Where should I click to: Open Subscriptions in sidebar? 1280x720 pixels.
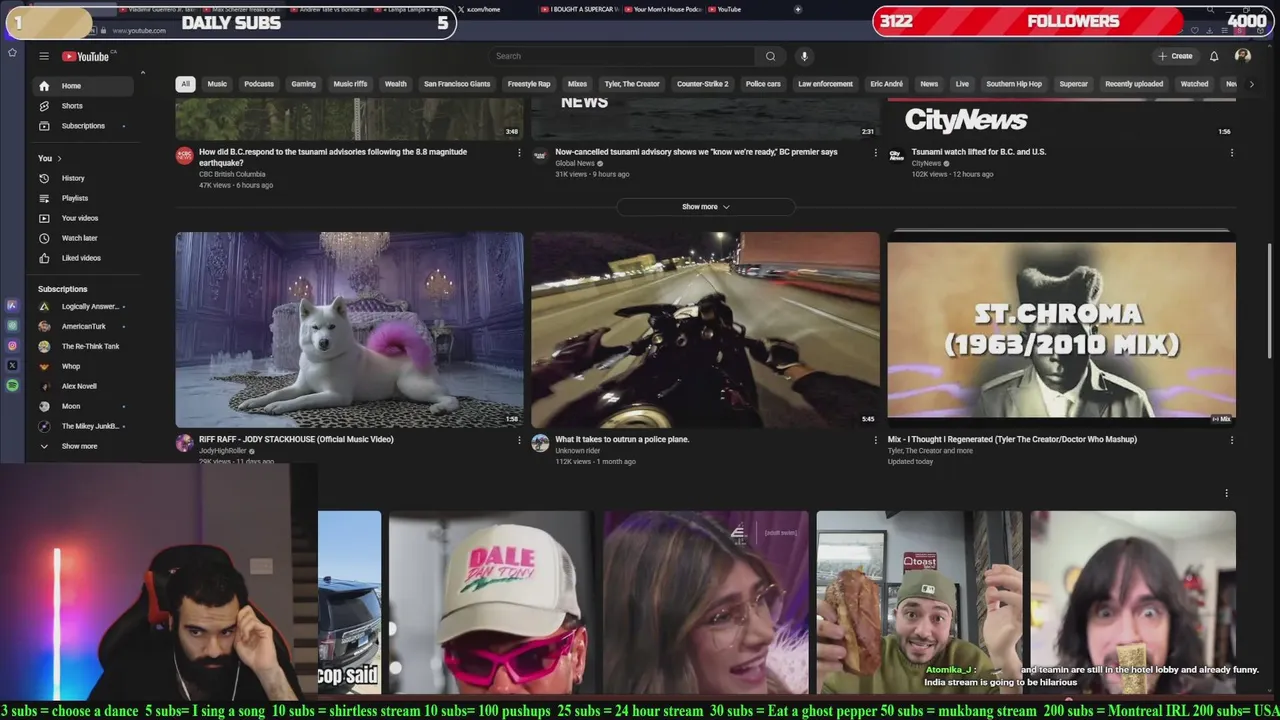84,126
